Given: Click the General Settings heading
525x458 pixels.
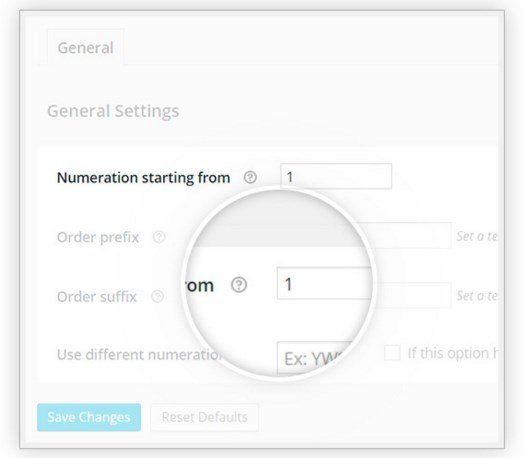Looking at the screenshot, I should [113, 111].
